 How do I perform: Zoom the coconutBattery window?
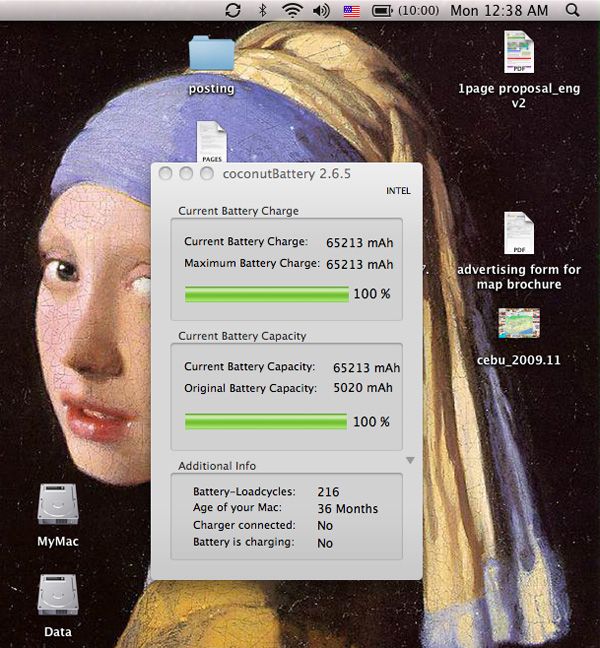207,174
